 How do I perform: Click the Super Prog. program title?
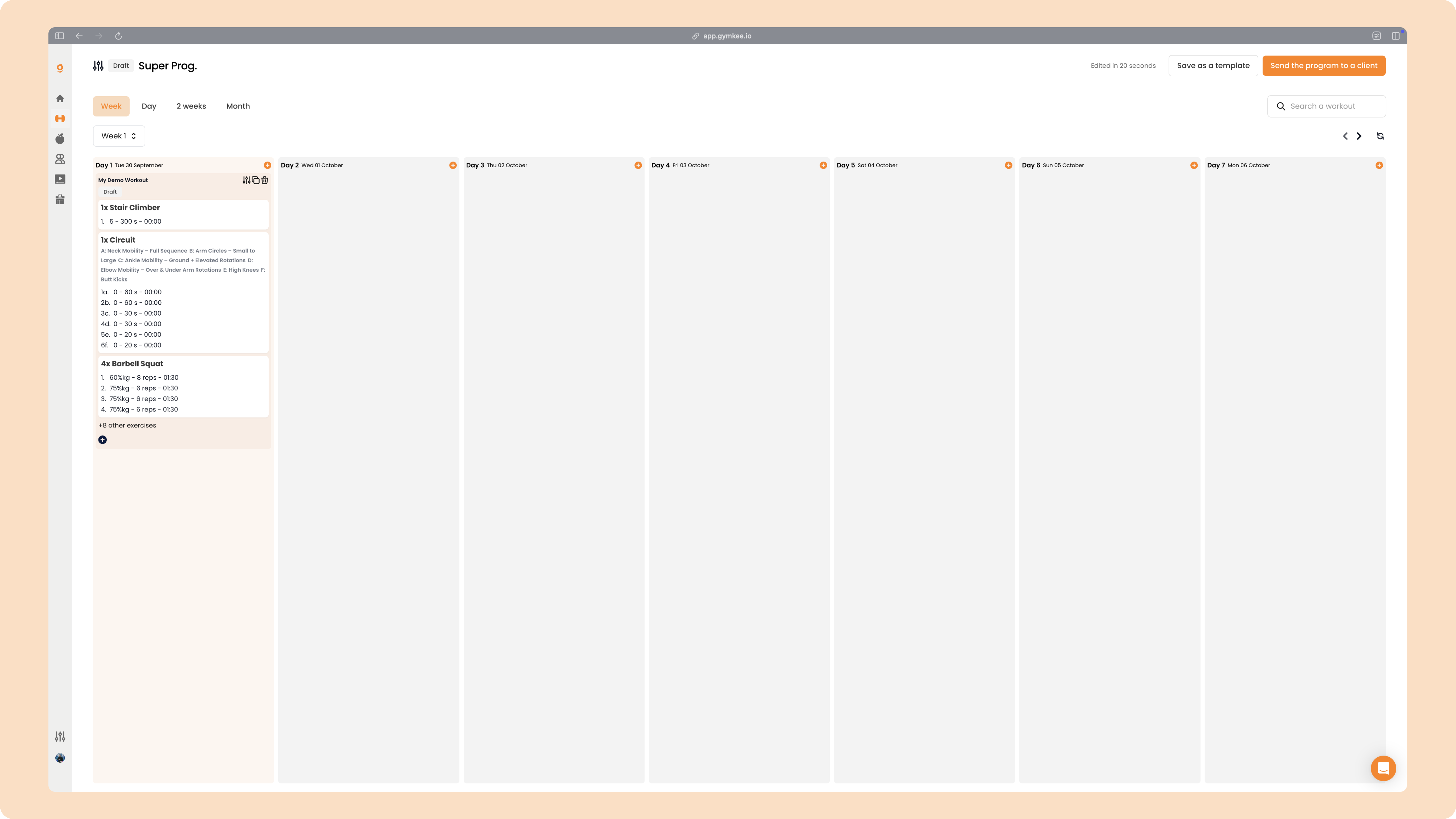tap(168, 66)
